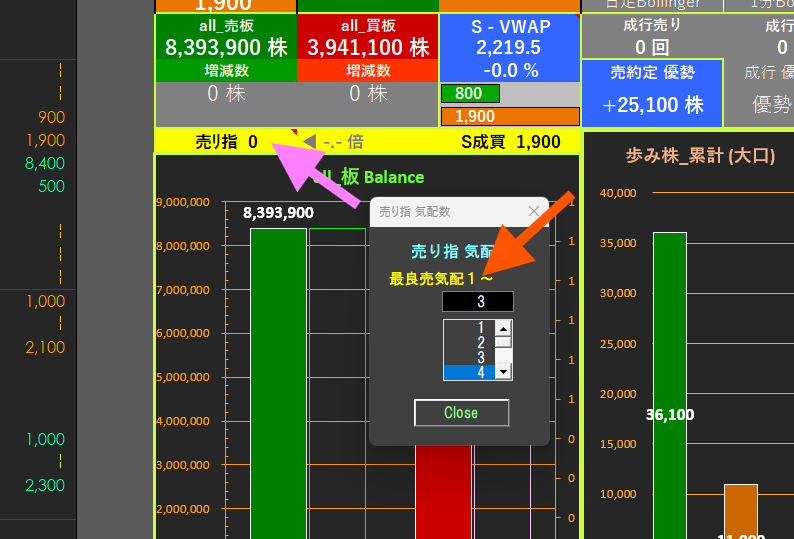The width and height of the screenshot is (794, 539).
Task: Click the tall green 8,393,900 chart bar
Action: 278,380
